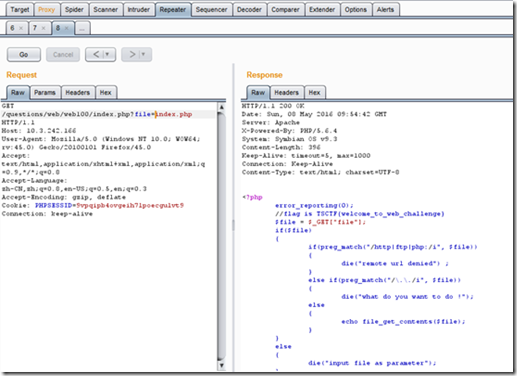View the Alerts tab
Screen dimensions: 517x376
tap(385, 9)
